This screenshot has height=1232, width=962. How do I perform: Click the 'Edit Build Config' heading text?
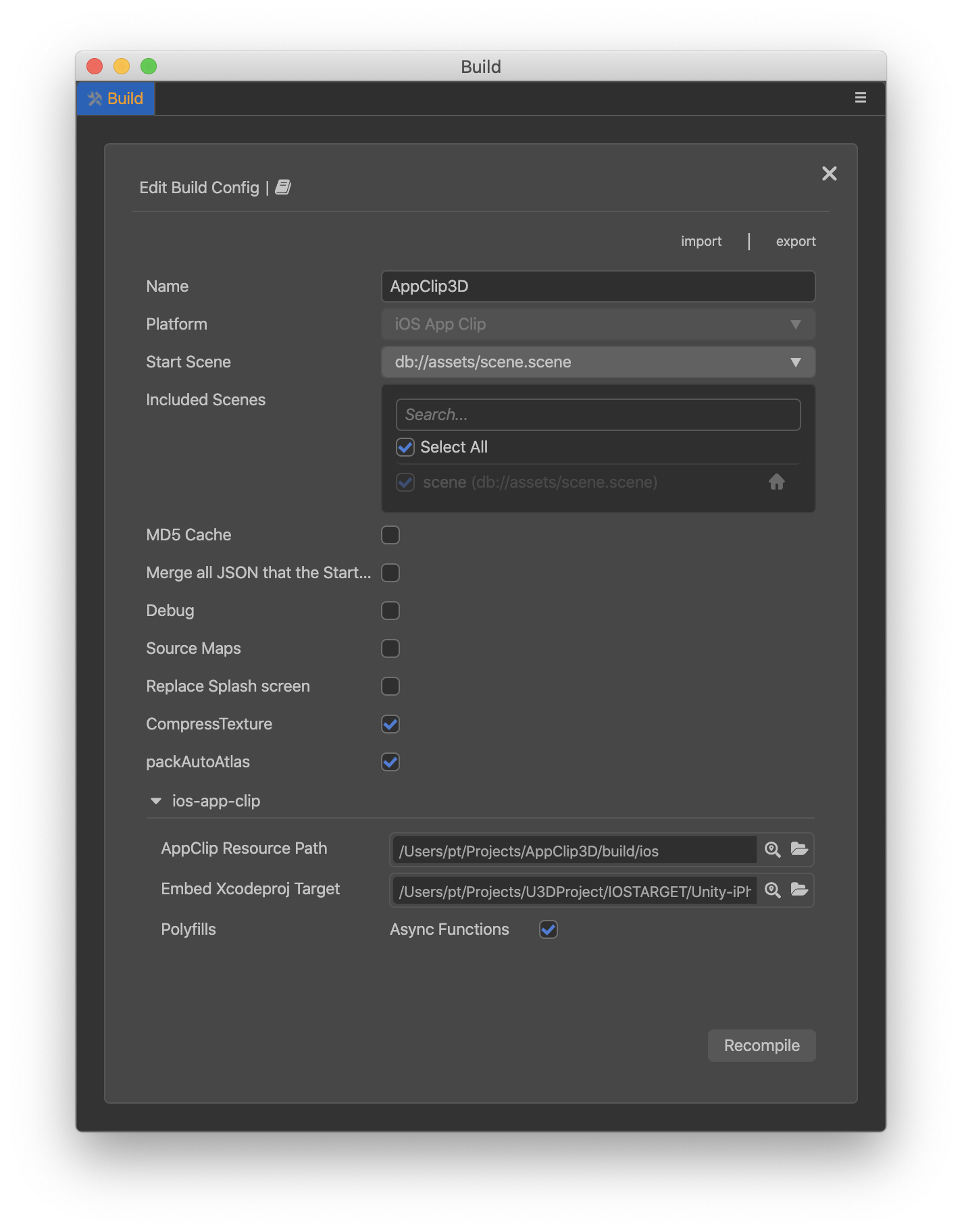pyautogui.click(x=199, y=188)
